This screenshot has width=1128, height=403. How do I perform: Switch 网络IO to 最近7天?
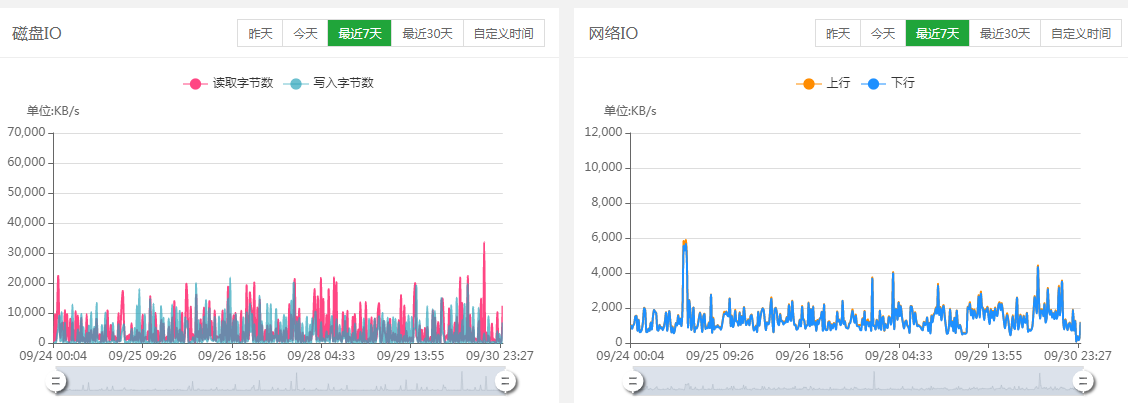(938, 33)
